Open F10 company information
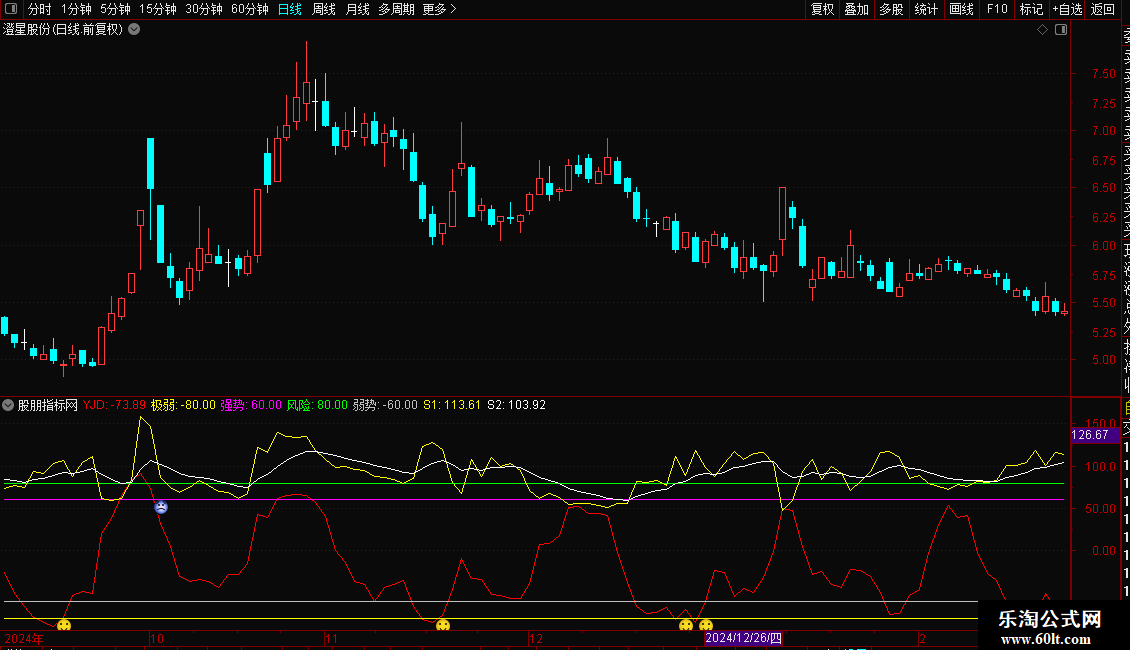 click(997, 10)
